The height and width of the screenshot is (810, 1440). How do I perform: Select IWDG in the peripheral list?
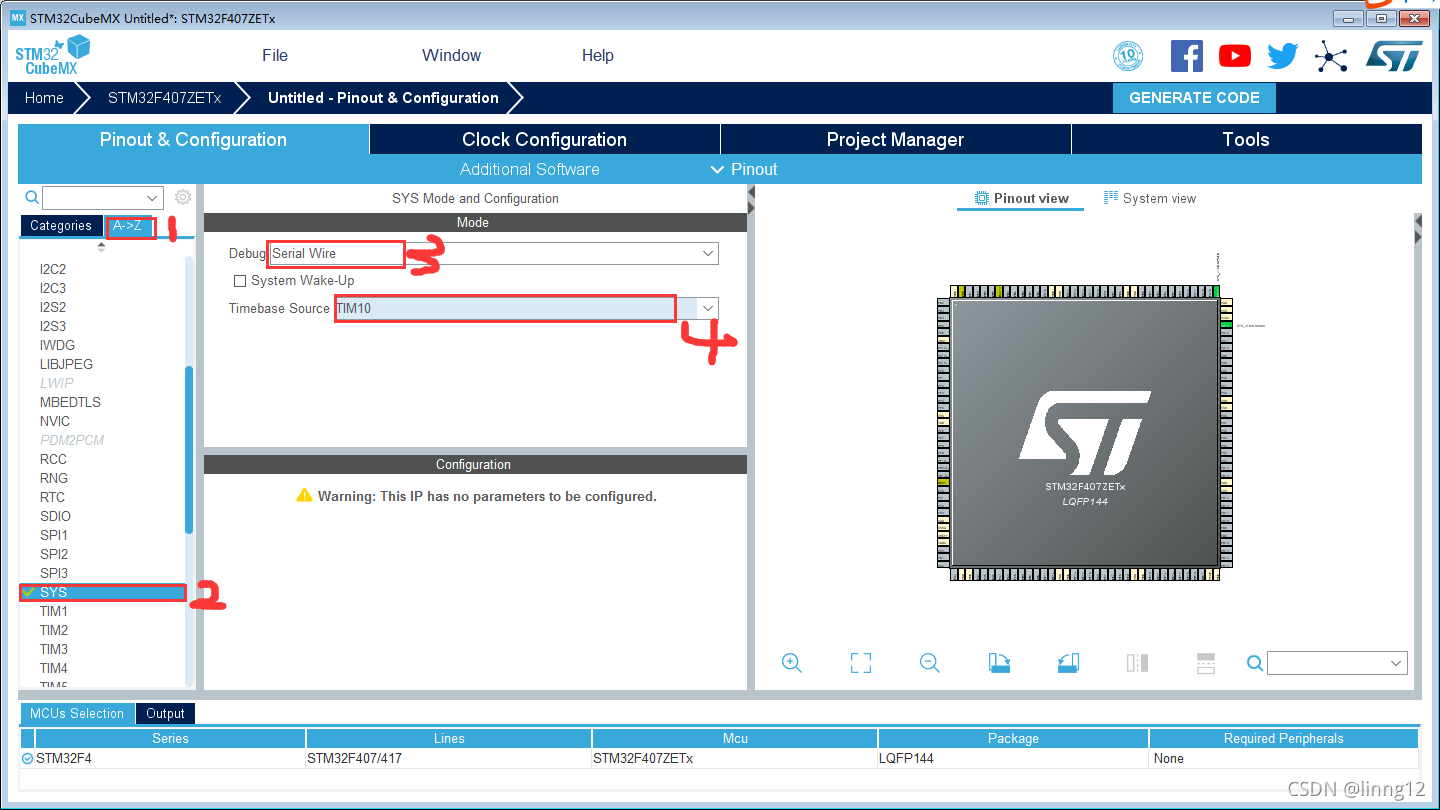click(x=57, y=345)
